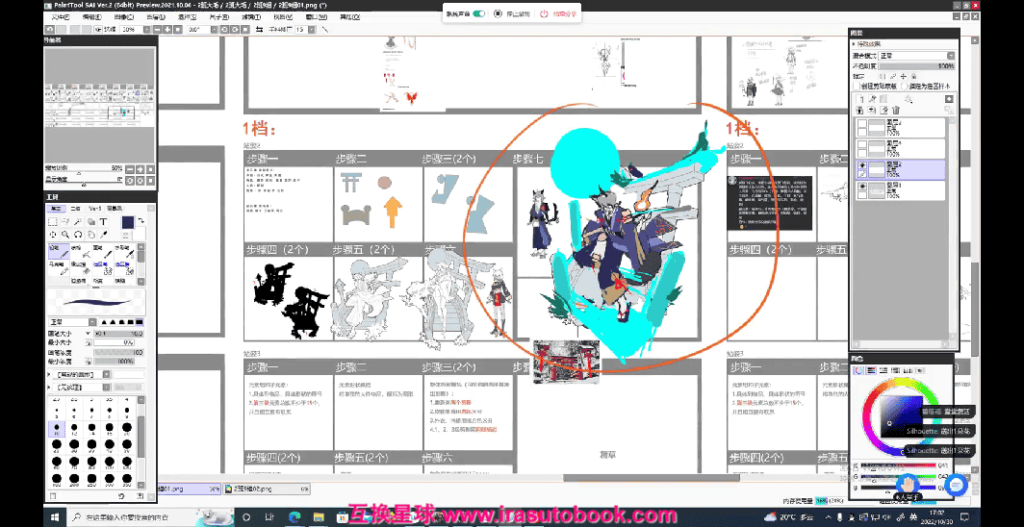Screen dimensions: 1024x527
Task: Click the foreground dark blue color swatch
Action: click(127, 221)
